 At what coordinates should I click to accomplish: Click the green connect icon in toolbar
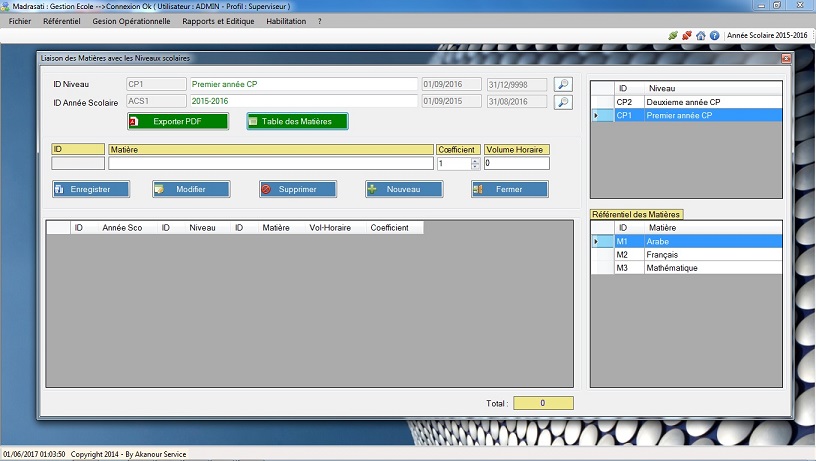coord(673,35)
